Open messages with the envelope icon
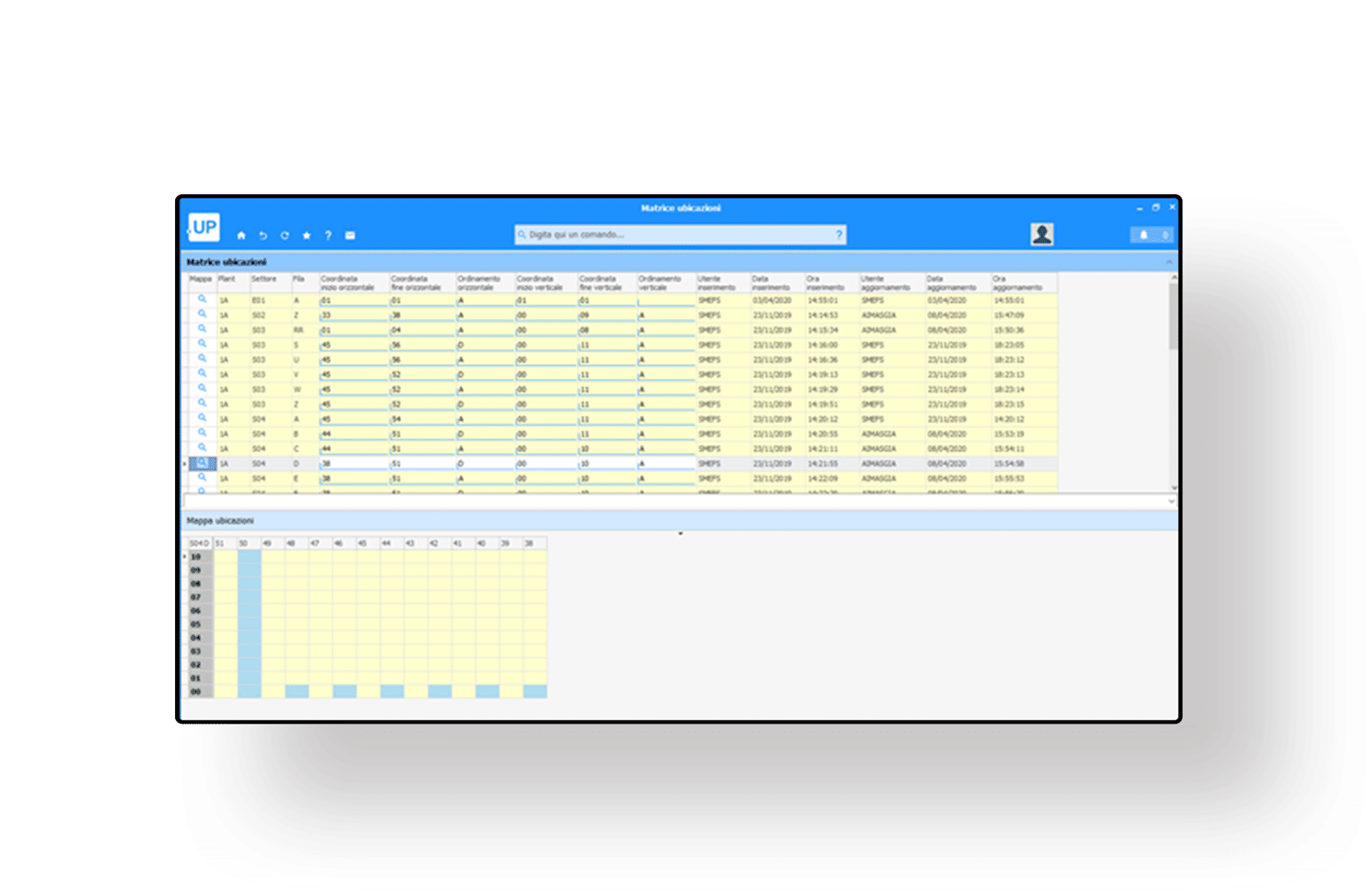1372x893 pixels. pos(350,235)
